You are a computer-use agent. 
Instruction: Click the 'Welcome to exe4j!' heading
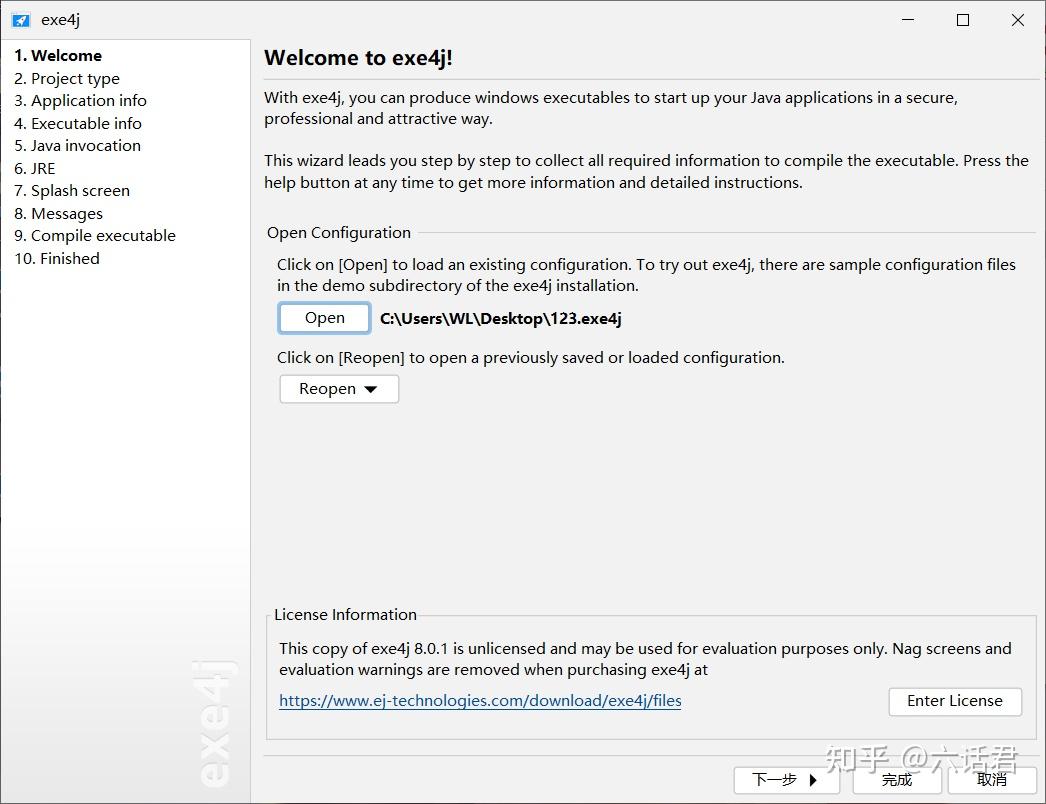[x=358, y=58]
